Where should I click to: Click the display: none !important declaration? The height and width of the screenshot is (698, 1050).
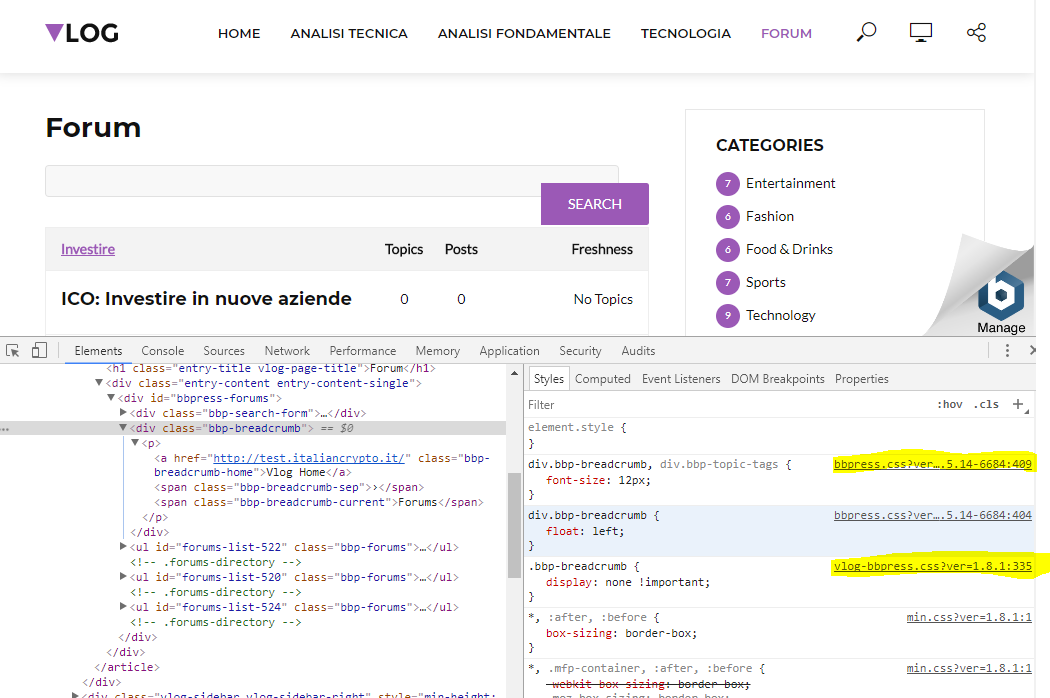(x=627, y=582)
